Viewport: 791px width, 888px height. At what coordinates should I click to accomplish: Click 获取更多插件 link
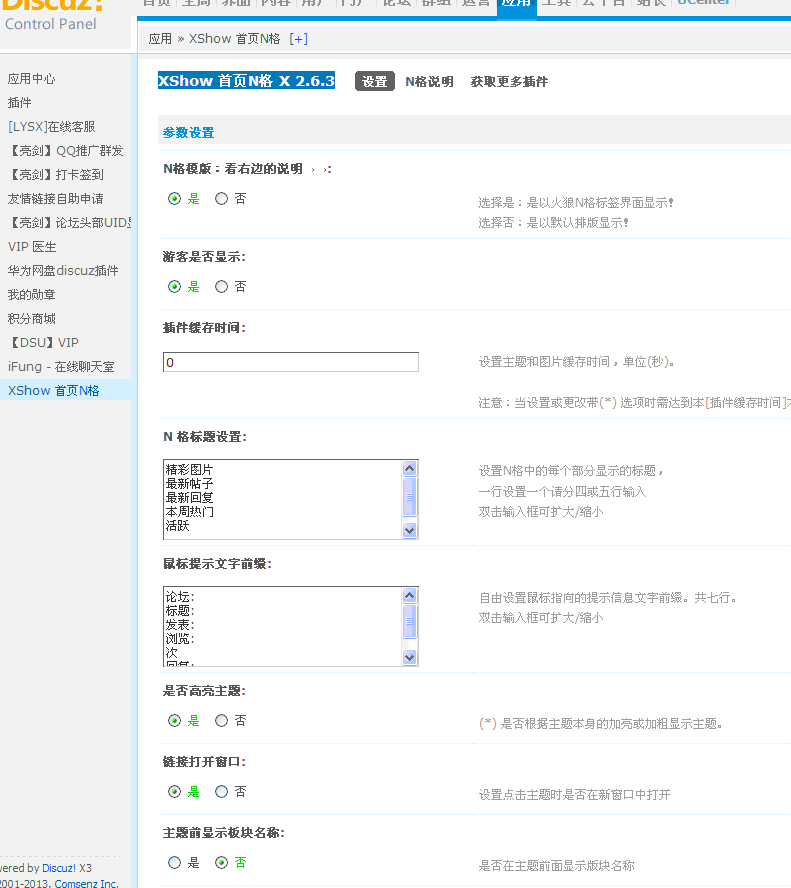tap(510, 81)
